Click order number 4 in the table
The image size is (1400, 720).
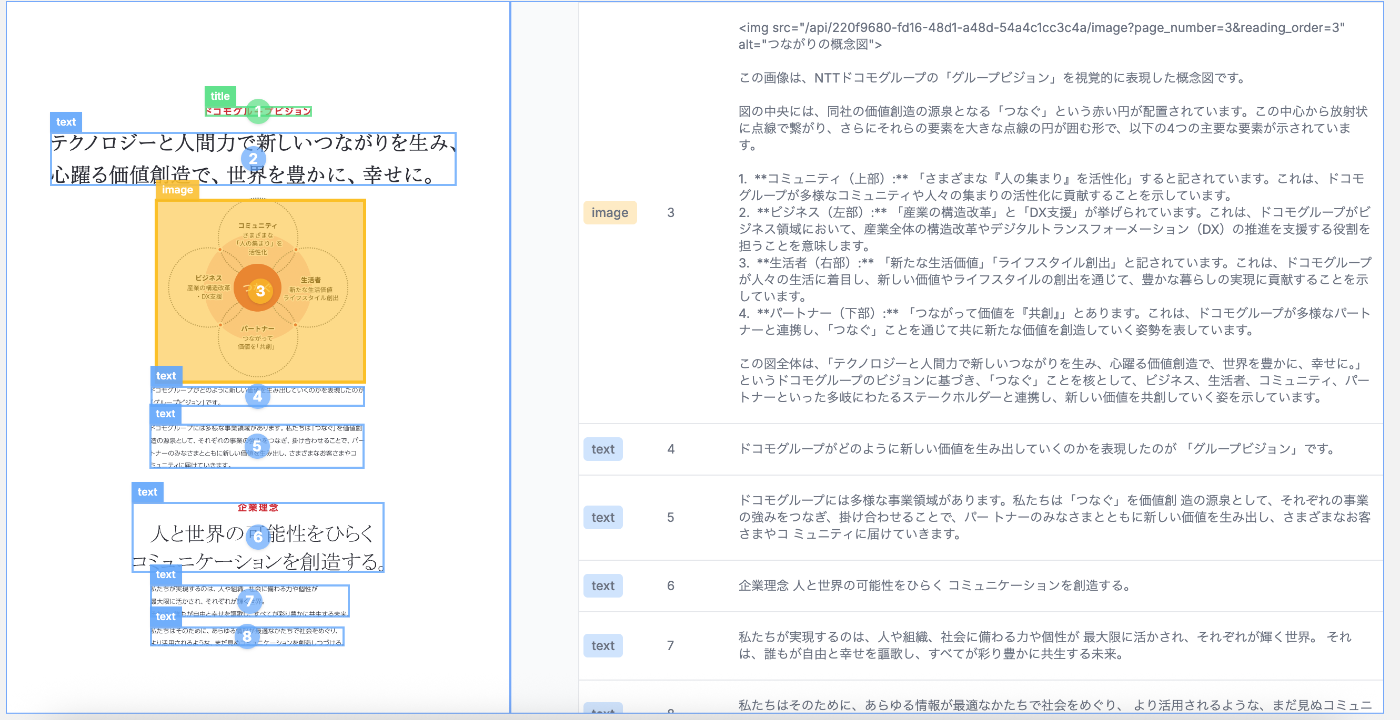pyautogui.click(x=671, y=449)
